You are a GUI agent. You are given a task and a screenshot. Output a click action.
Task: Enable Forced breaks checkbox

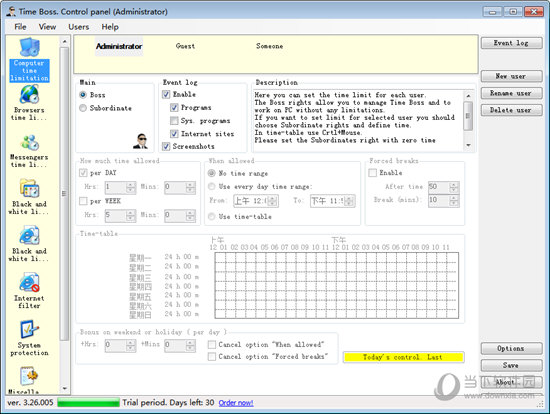pyautogui.click(x=373, y=173)
